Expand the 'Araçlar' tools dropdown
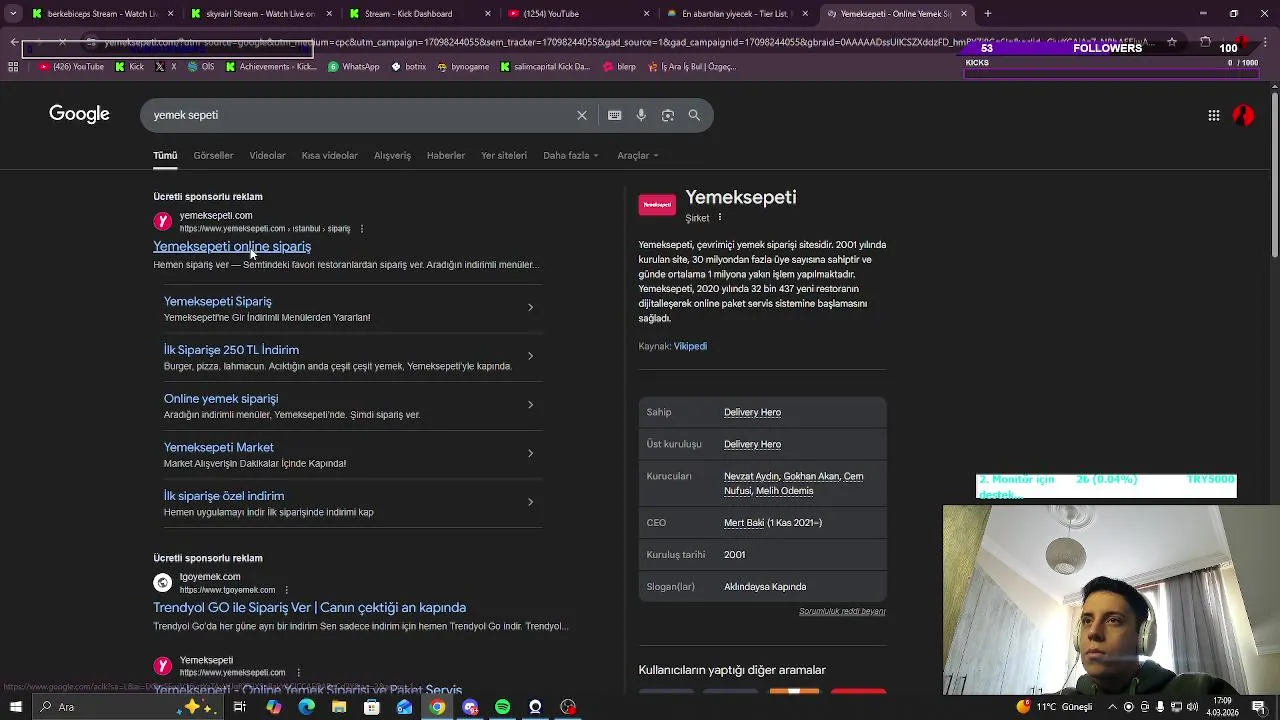The width and height of the screenshot is (1280, 720). pos(638,156)
